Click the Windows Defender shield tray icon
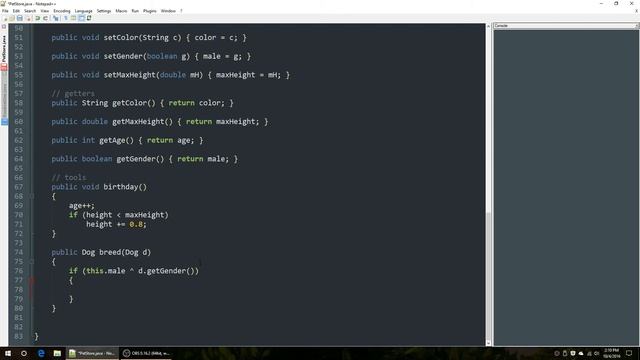This screenshot has width=640, height=360. pyautogui.click(x=573, y=353)
